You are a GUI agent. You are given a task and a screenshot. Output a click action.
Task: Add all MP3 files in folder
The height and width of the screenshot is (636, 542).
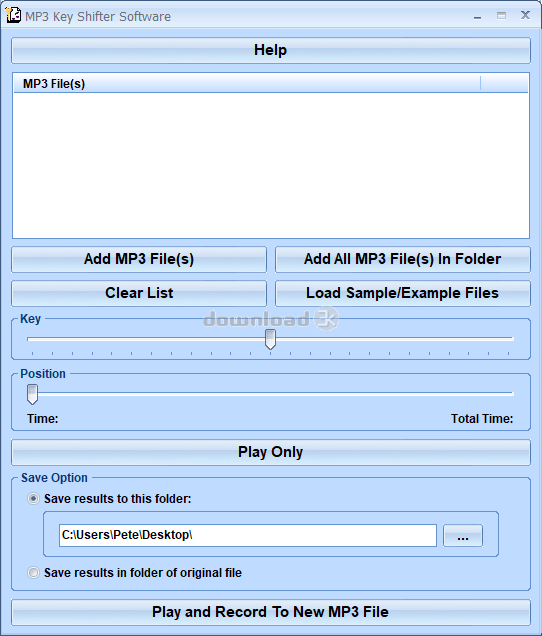402,259
